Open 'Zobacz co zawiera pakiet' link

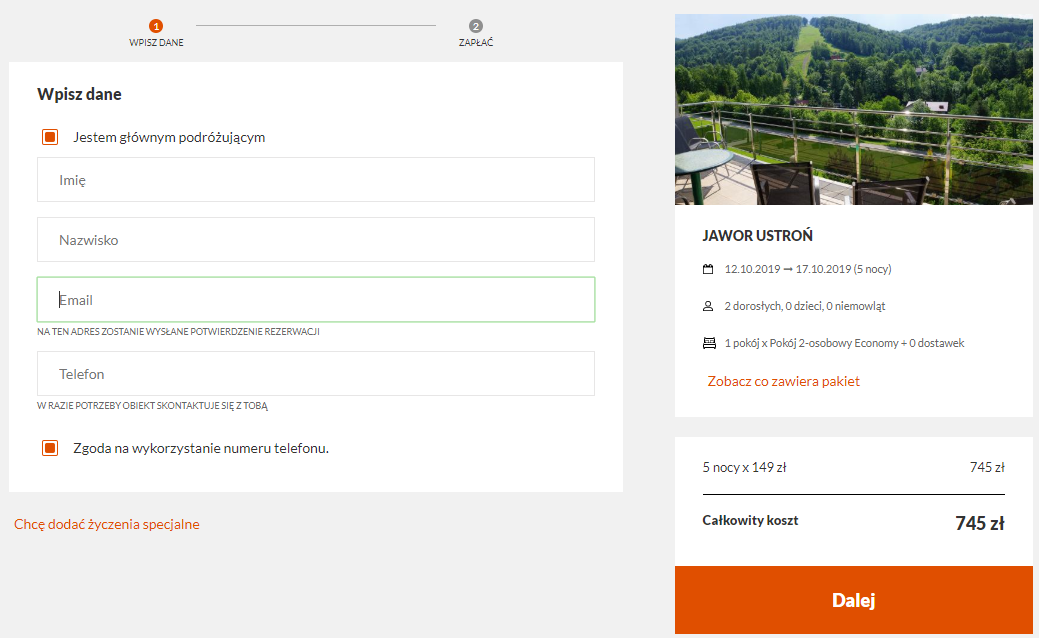(x=783, y=382)
